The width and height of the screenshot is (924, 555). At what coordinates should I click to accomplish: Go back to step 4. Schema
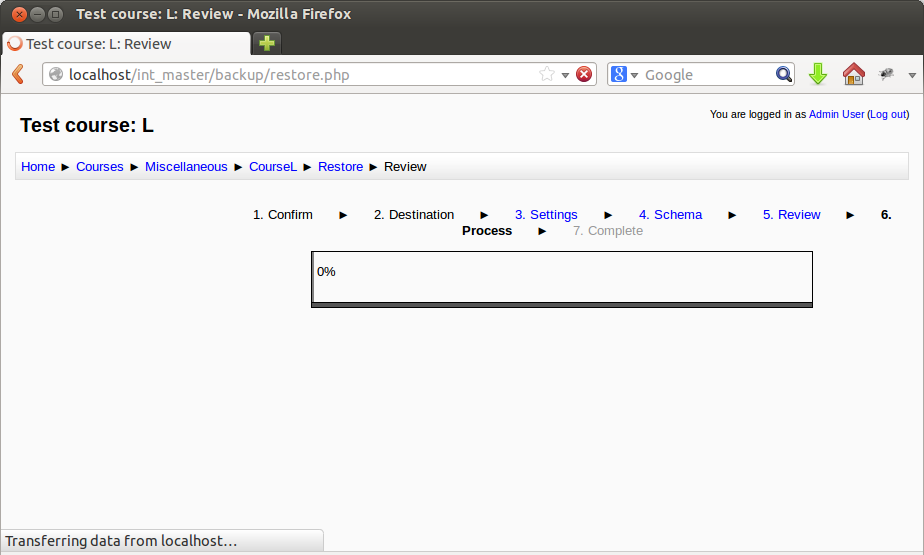671,214
